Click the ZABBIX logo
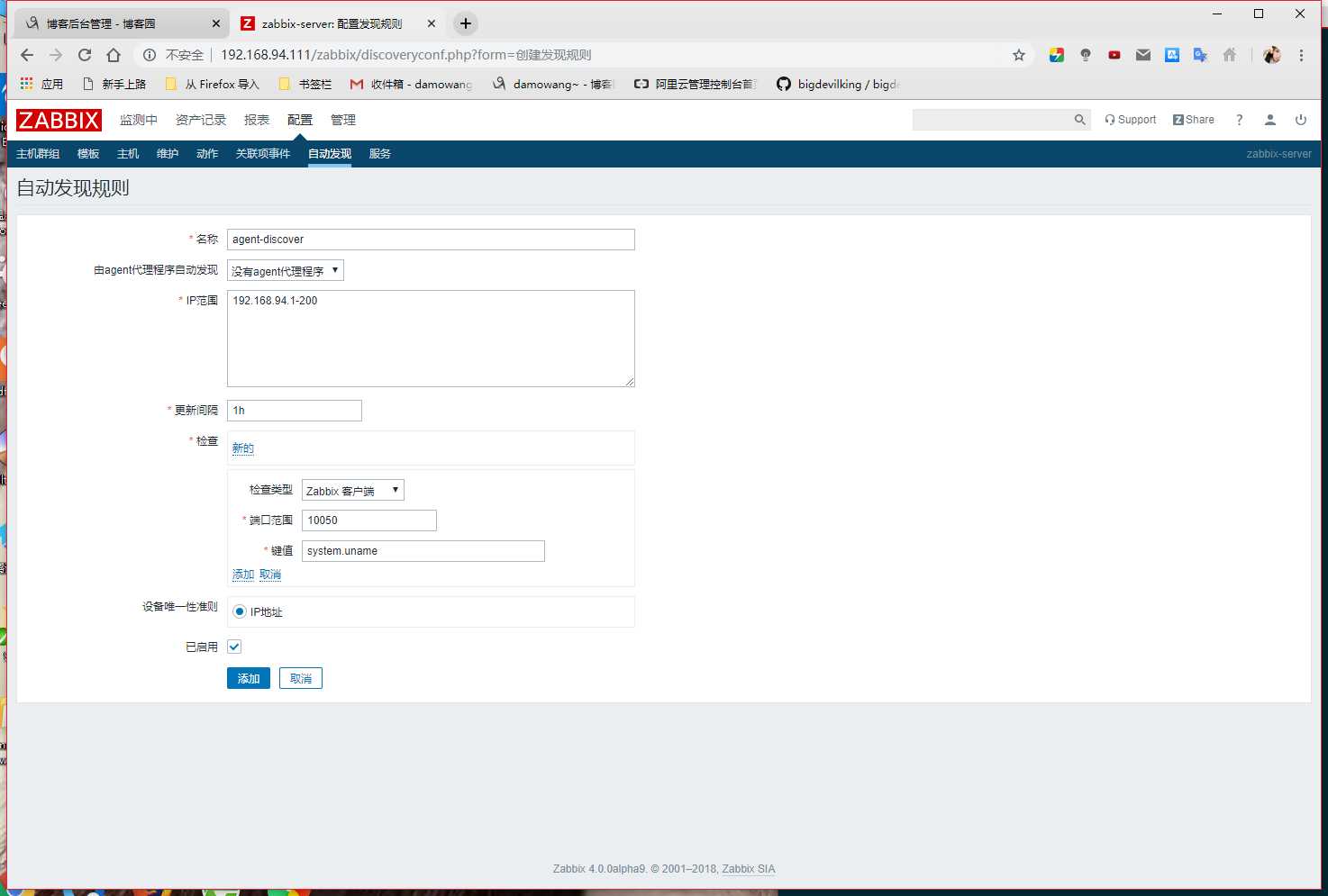 coord(59,120)
